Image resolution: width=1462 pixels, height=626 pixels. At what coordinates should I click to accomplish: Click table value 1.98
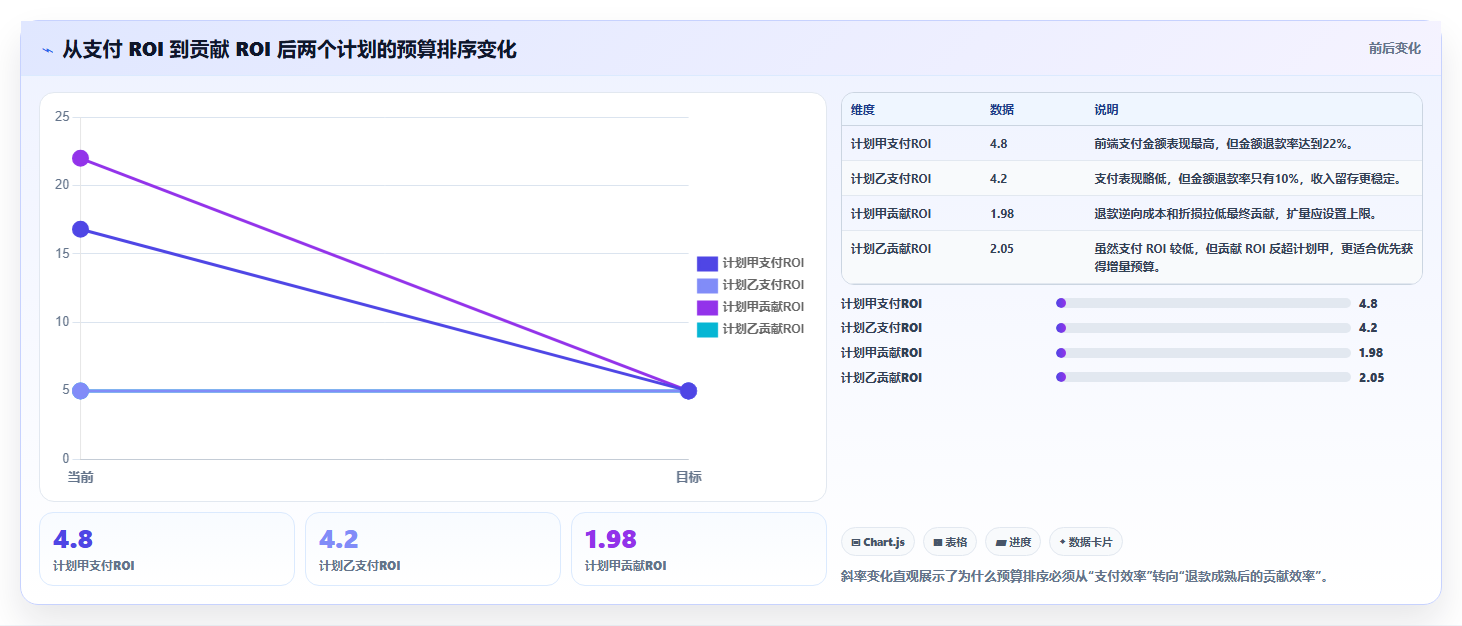[x=1002, y=214]
